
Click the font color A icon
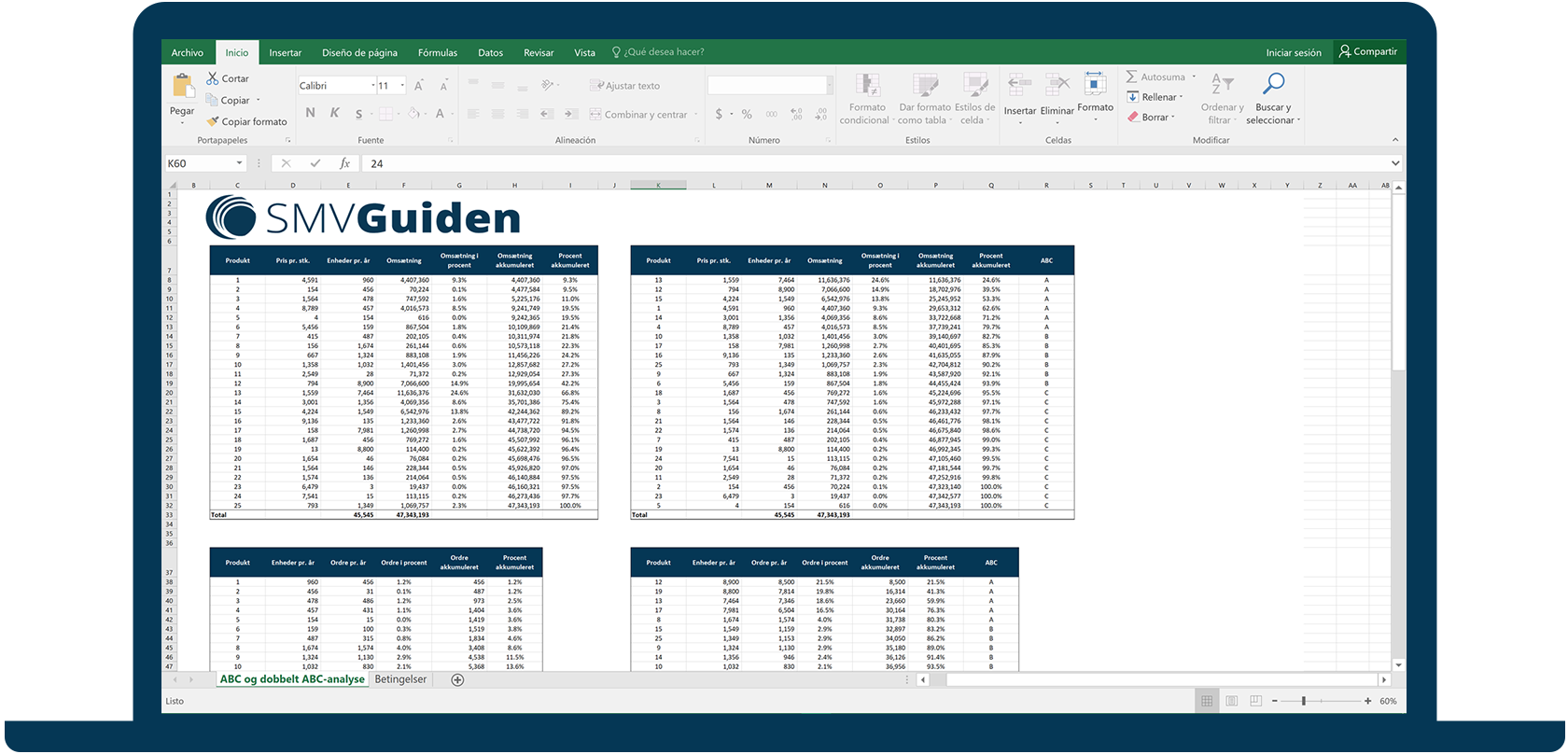[x=440, y=114]
